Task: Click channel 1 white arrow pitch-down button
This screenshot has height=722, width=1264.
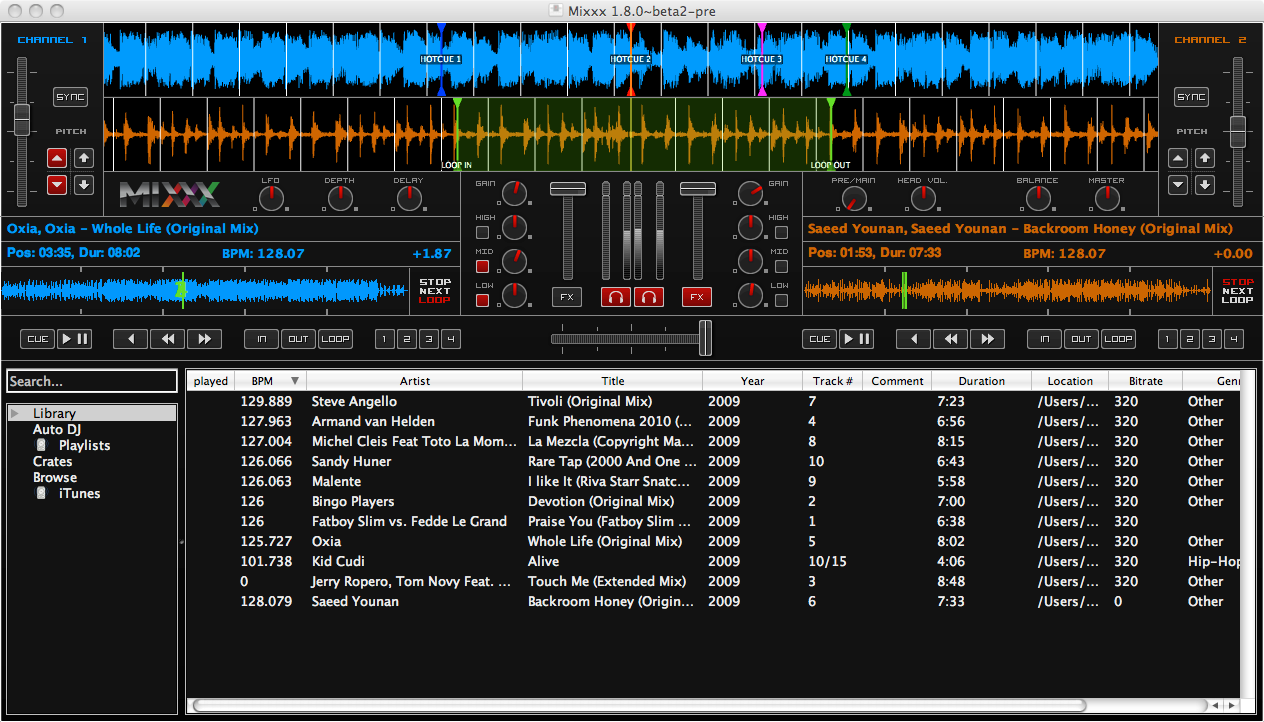Action: [x=84, y=184]
